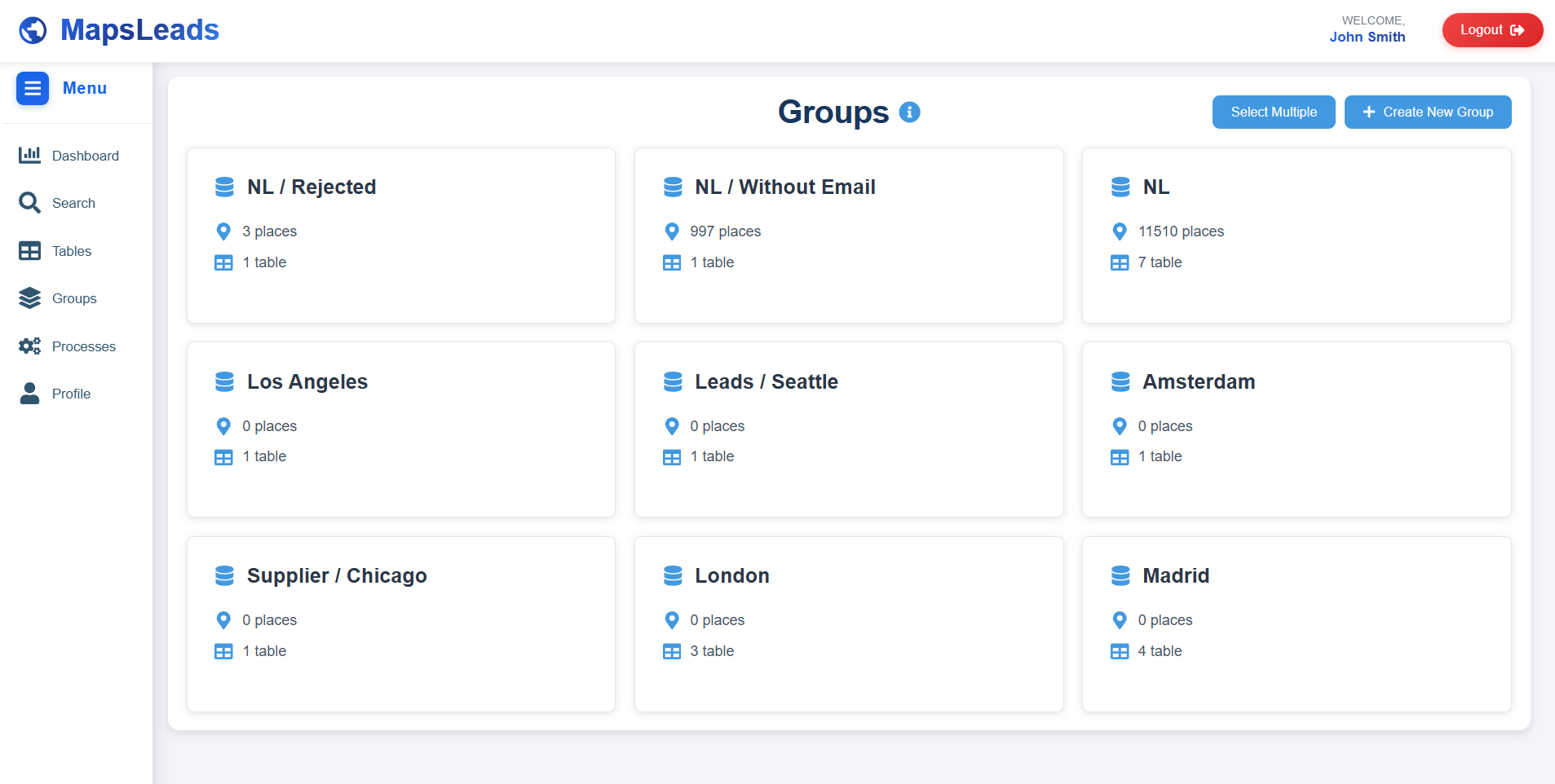Click the Processes gears icon
The height and width of the screenshot is (784, 1555).
pos(29,346)
